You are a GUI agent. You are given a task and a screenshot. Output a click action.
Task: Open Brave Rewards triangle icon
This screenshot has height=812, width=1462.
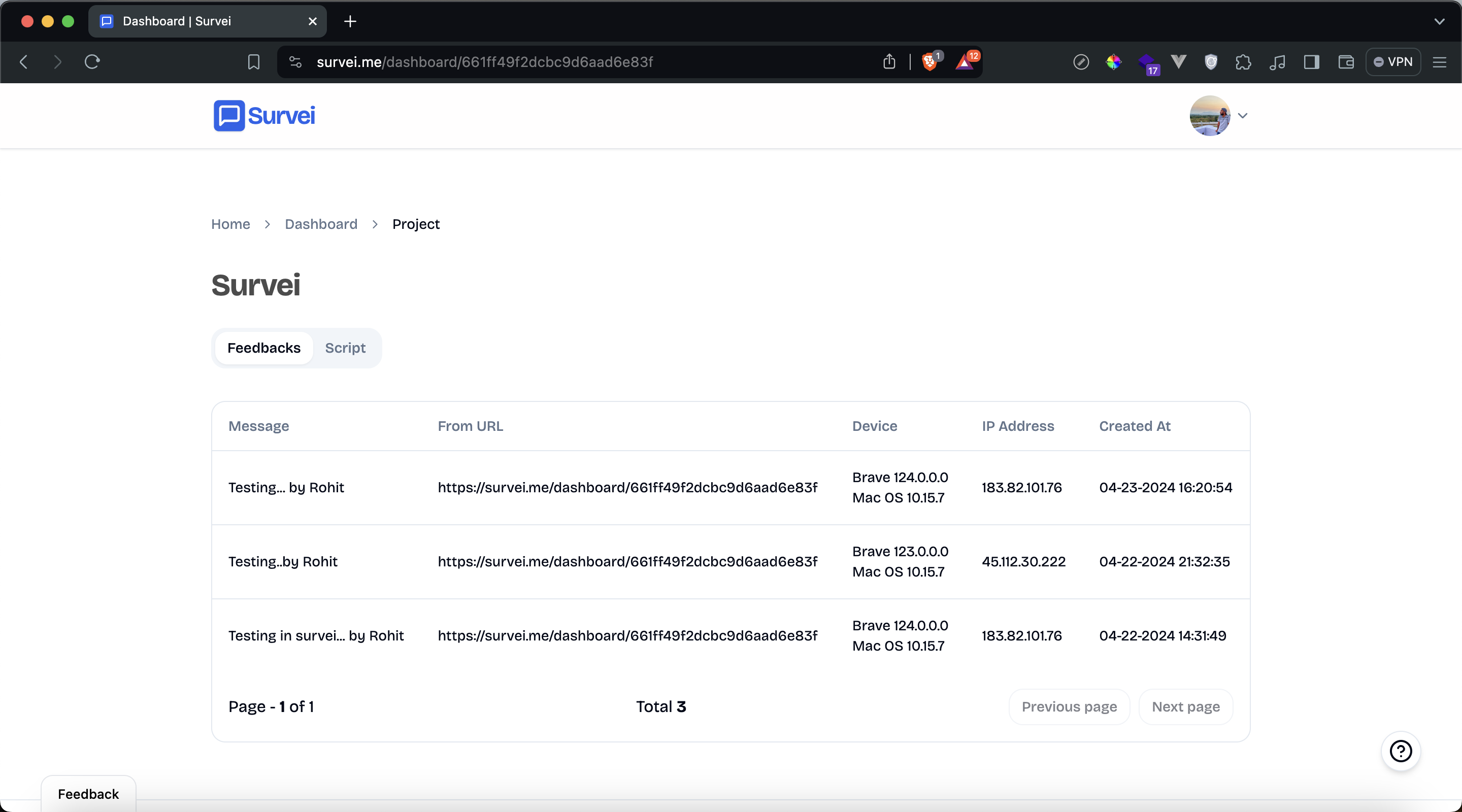(x=965, y=61)
